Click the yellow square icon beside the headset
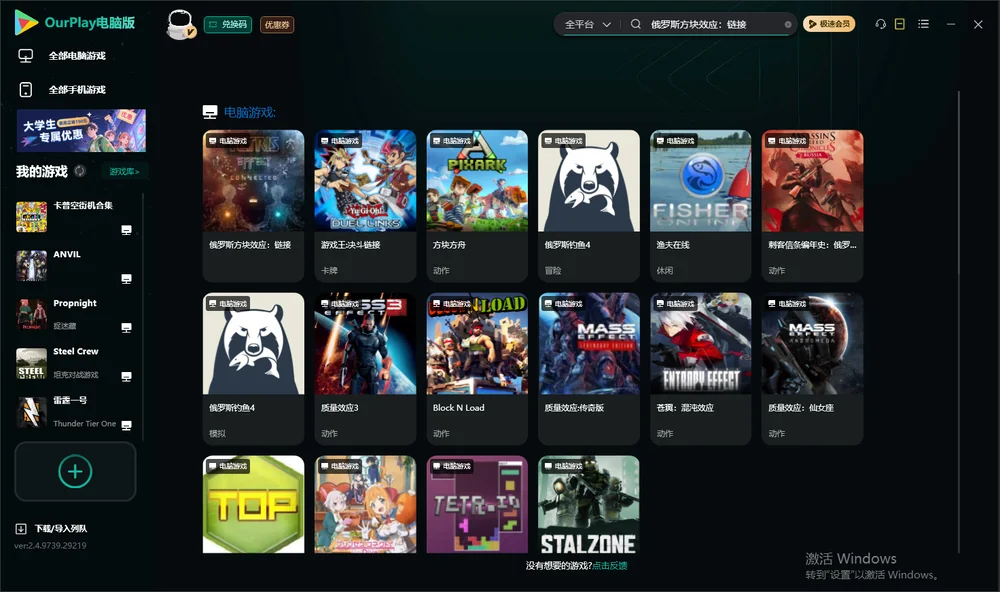The height and width of the screenshot is (592, 1000). click(900, 24)
